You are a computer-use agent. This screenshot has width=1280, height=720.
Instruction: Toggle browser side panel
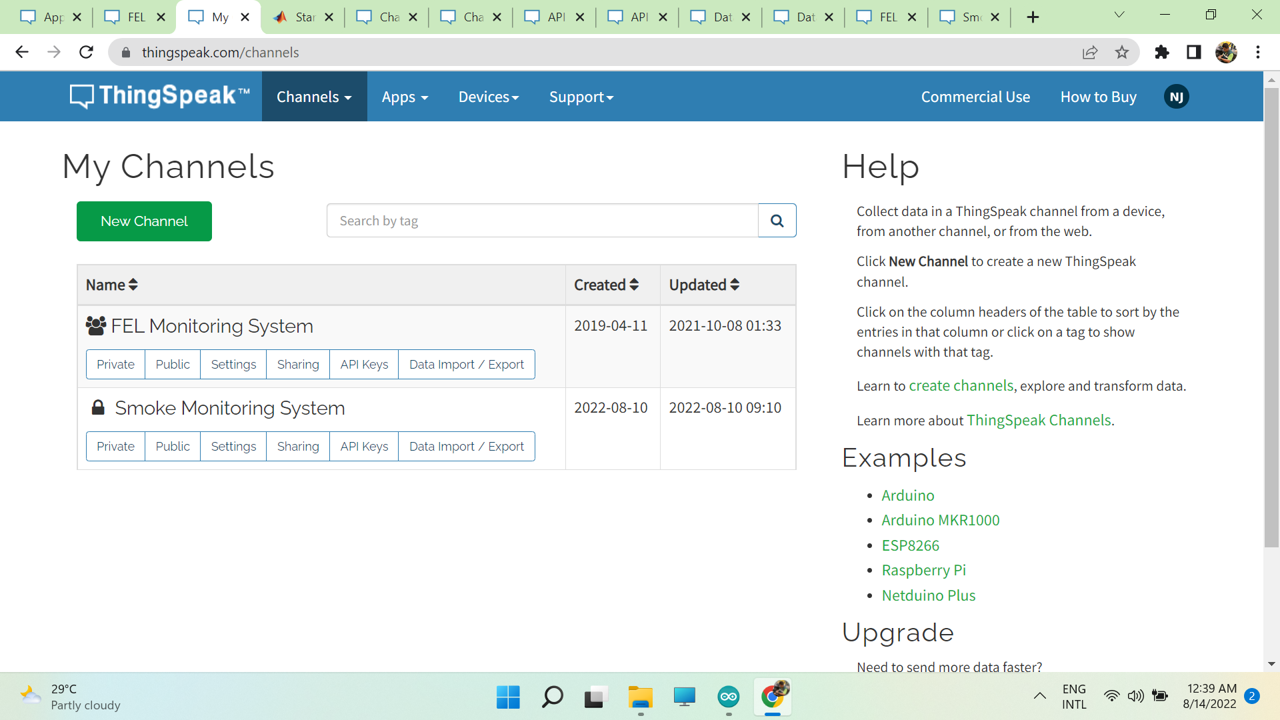pos(1193,52)
